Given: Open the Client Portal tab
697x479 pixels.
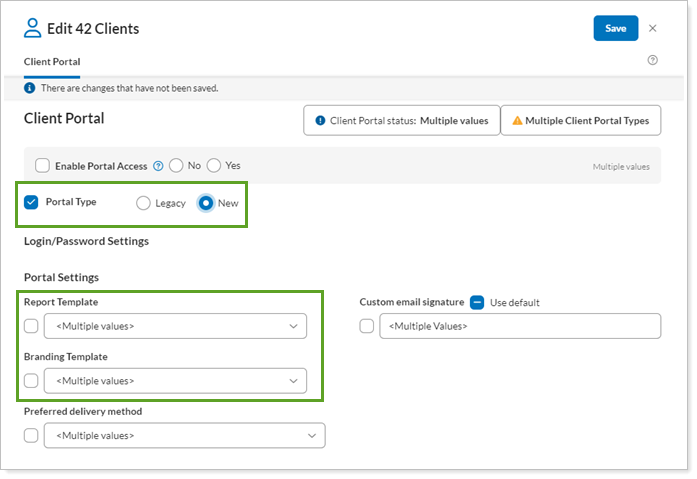Looking at the screenshot, I should 52,62.
